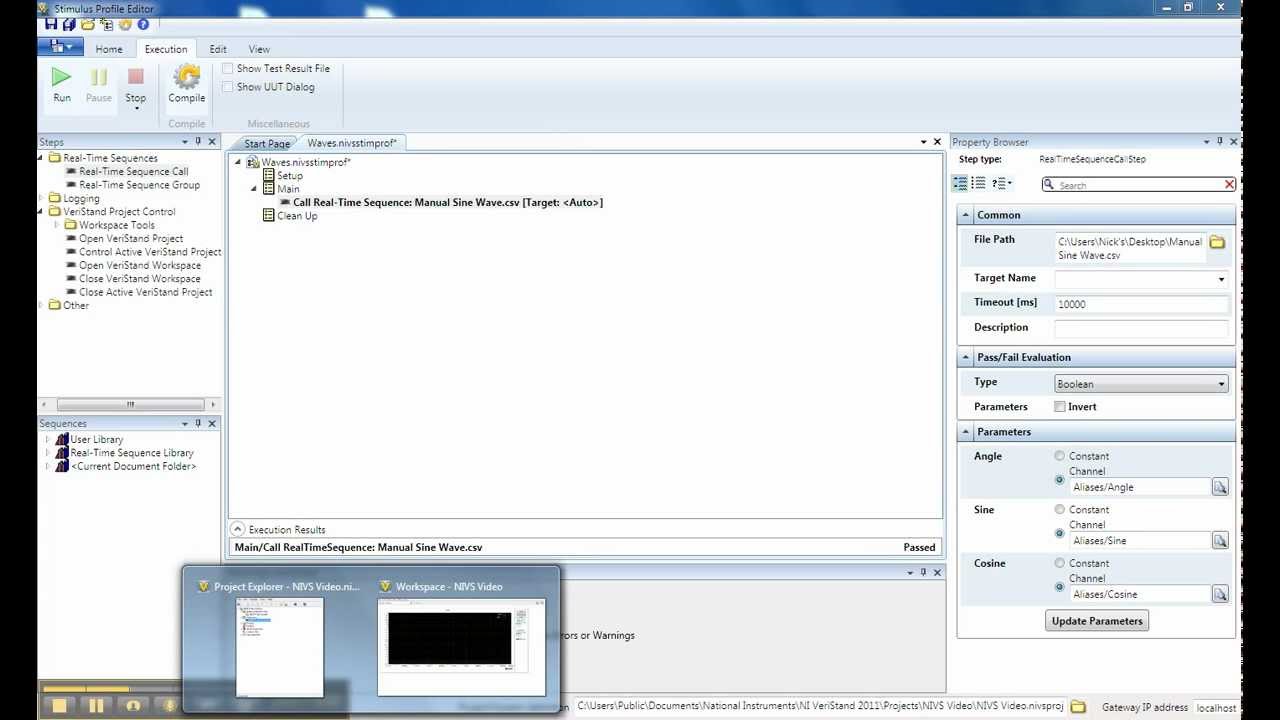1280x720 pixels.
Task: Pin the Property Browser panel
Action: click(x=1220, y=142)
